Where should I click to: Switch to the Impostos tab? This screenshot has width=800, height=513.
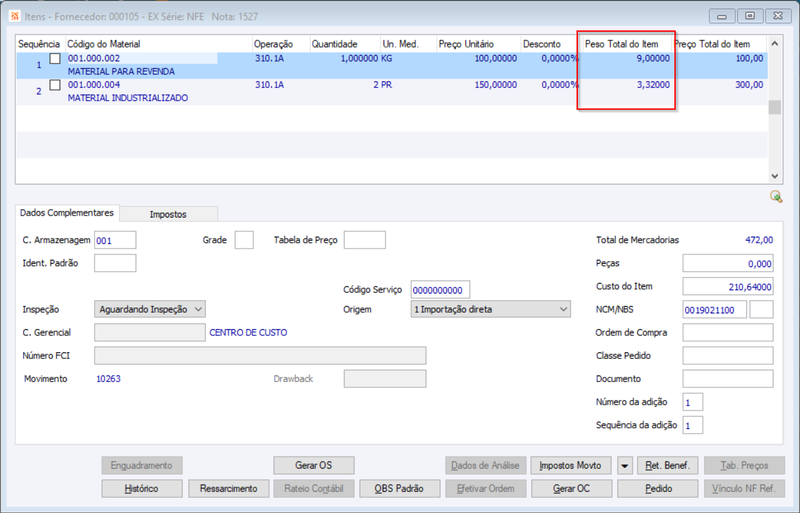tap(168, 214)
